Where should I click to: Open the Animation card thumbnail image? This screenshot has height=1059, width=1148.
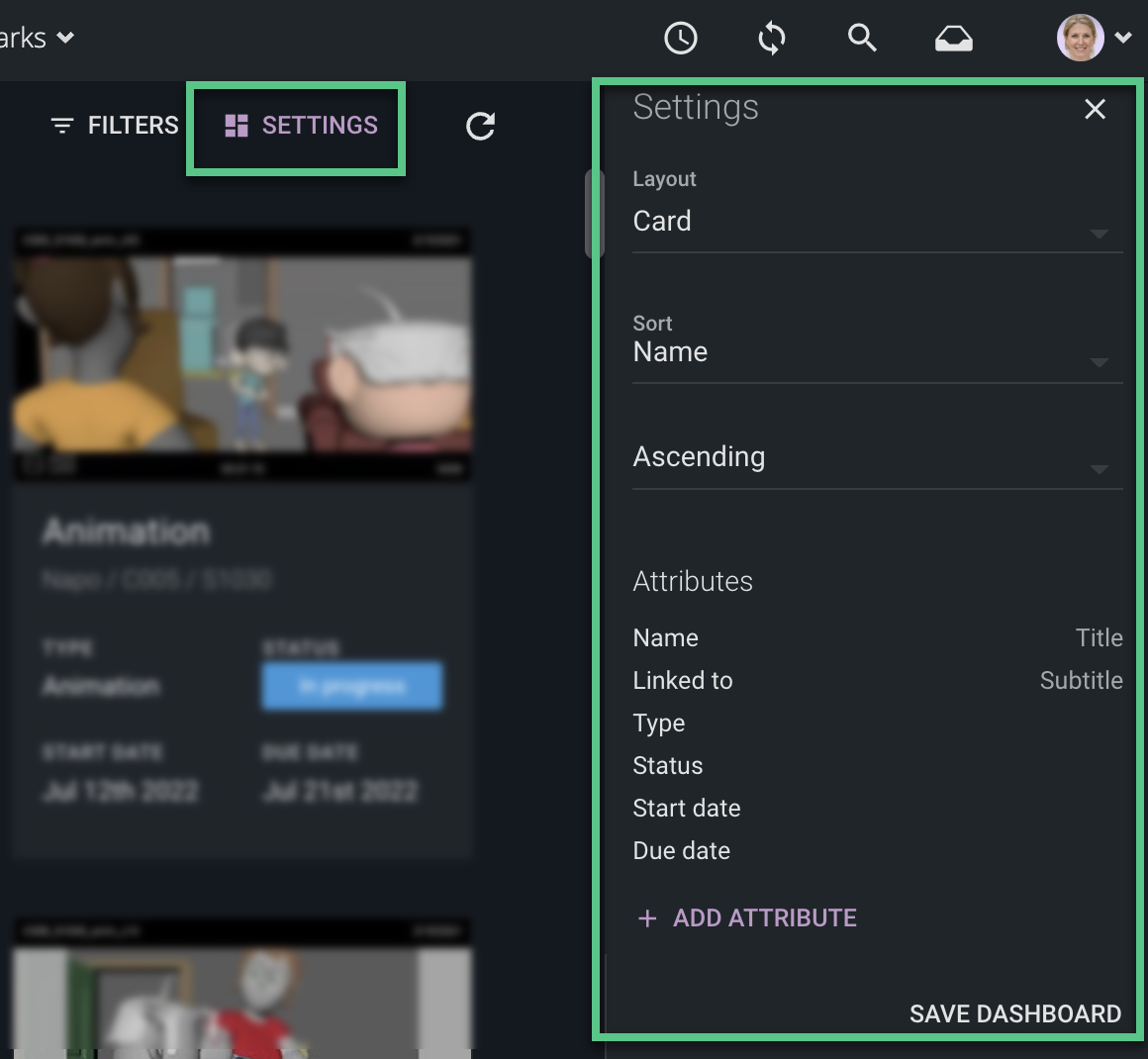click(242, 351)
